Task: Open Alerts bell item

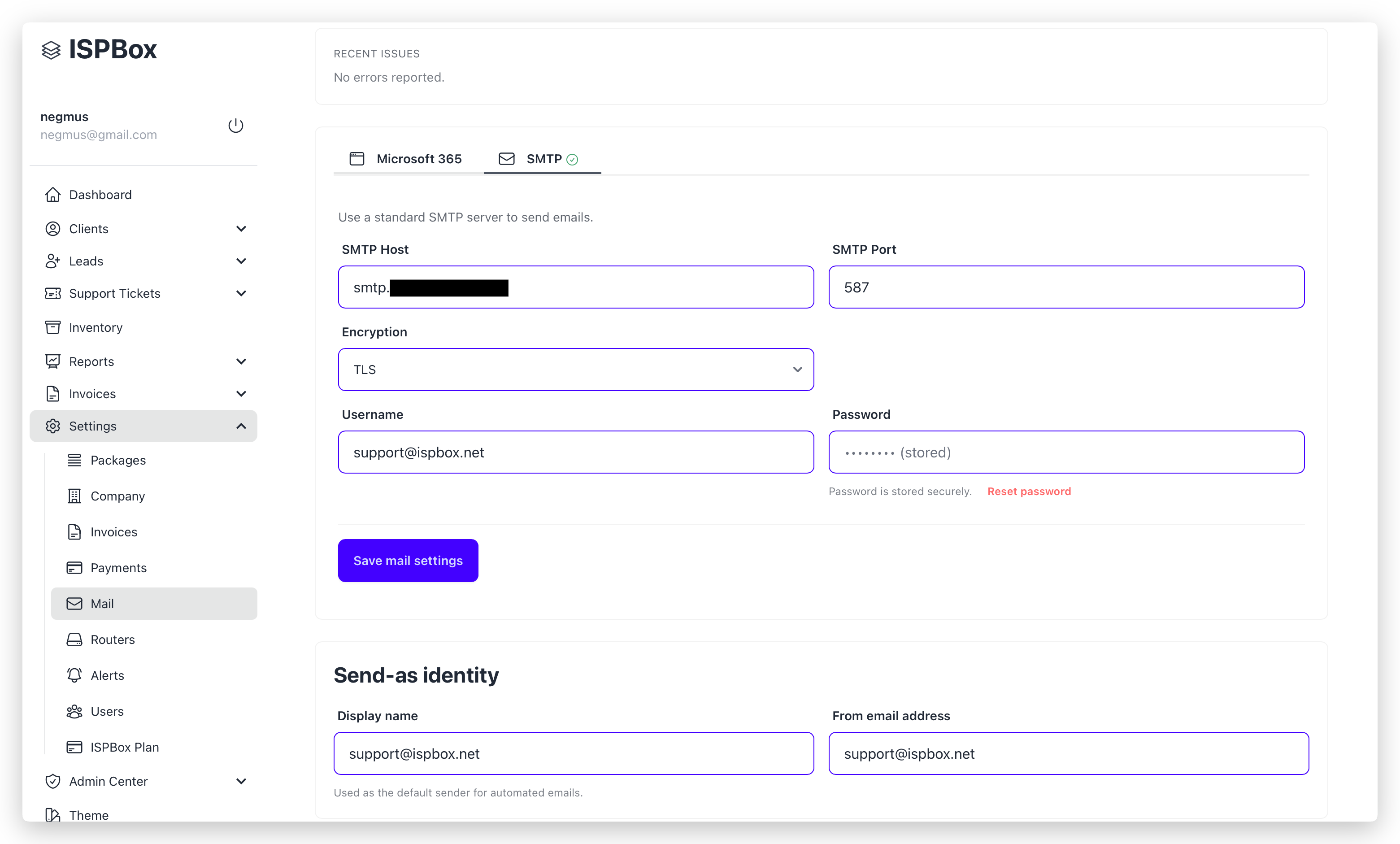Action: 107,675
